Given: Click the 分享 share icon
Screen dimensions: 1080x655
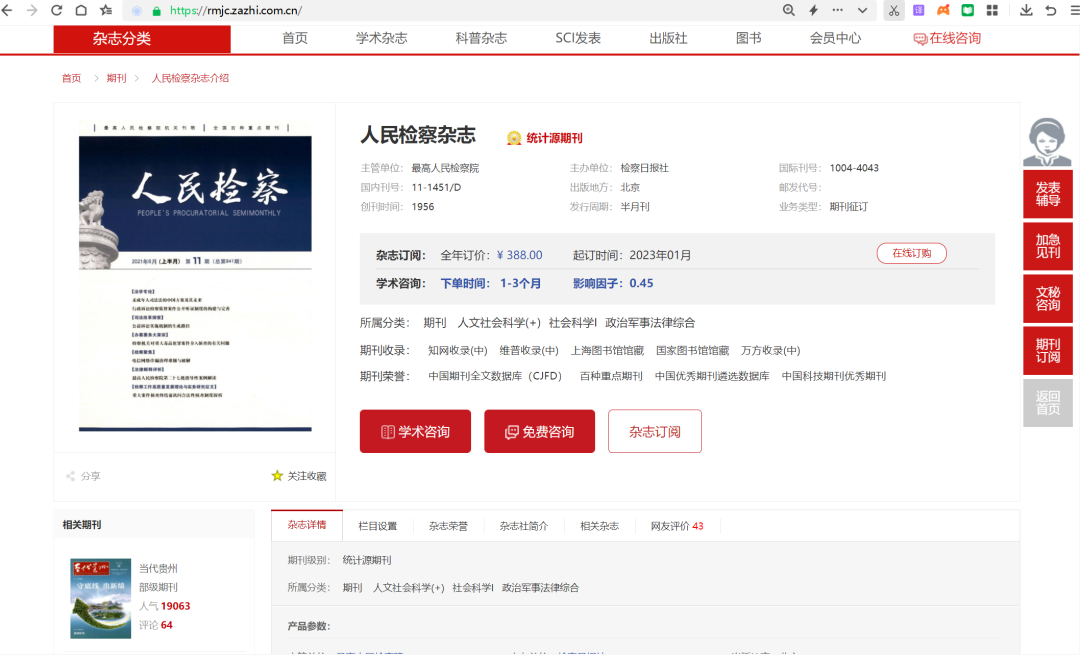Looking at the screenshot, I should coord(83,476).
